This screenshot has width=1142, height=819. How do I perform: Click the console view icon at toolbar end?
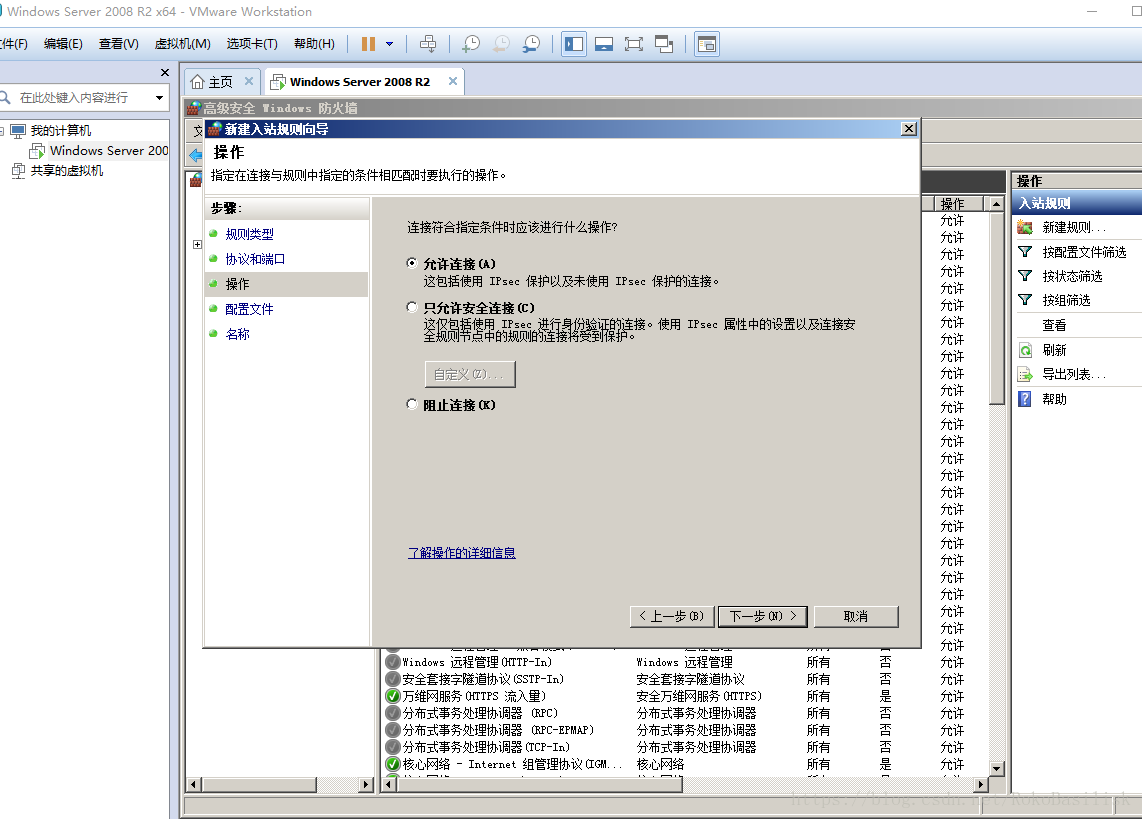point(706,44)
